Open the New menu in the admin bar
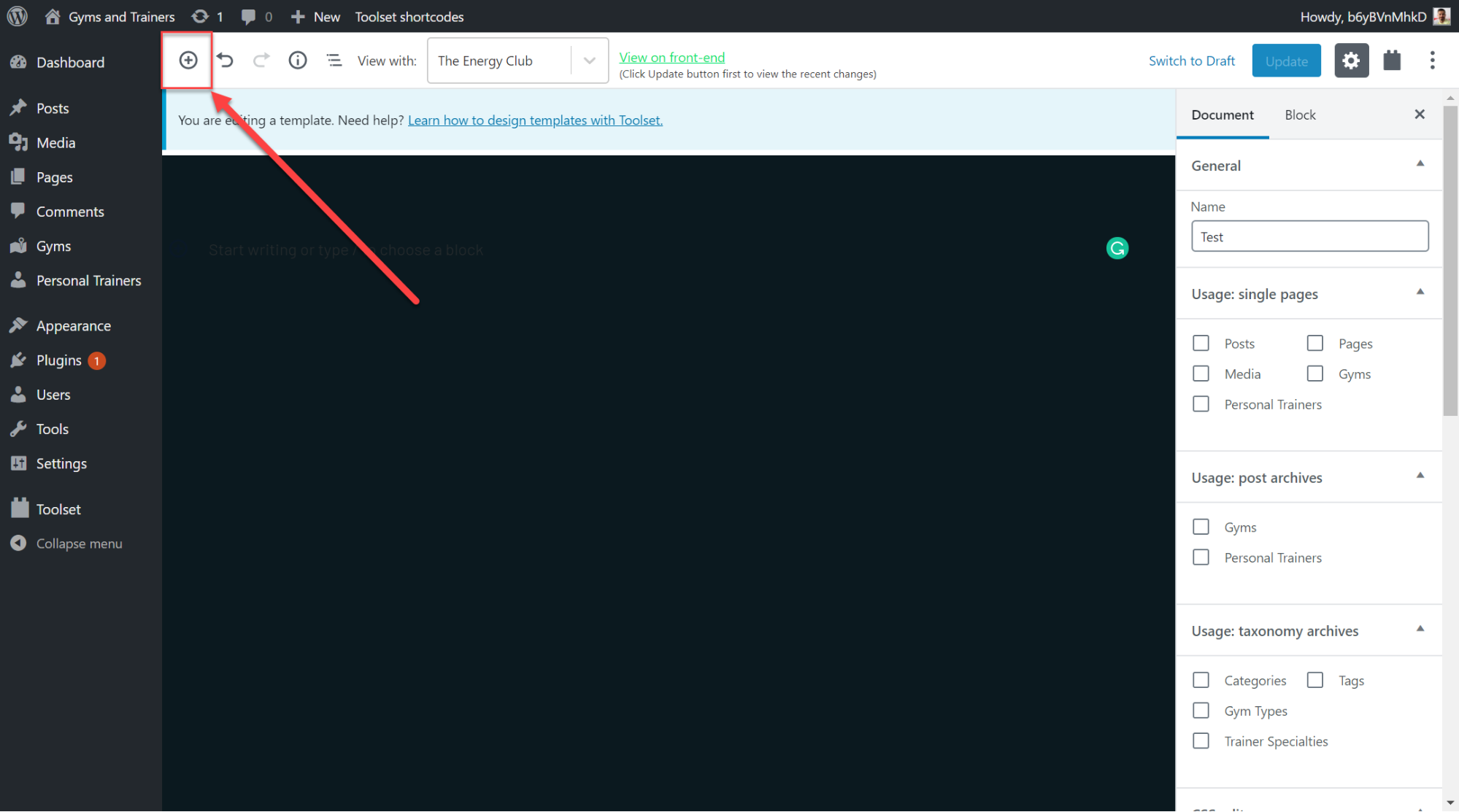 (x=315, y=16)
